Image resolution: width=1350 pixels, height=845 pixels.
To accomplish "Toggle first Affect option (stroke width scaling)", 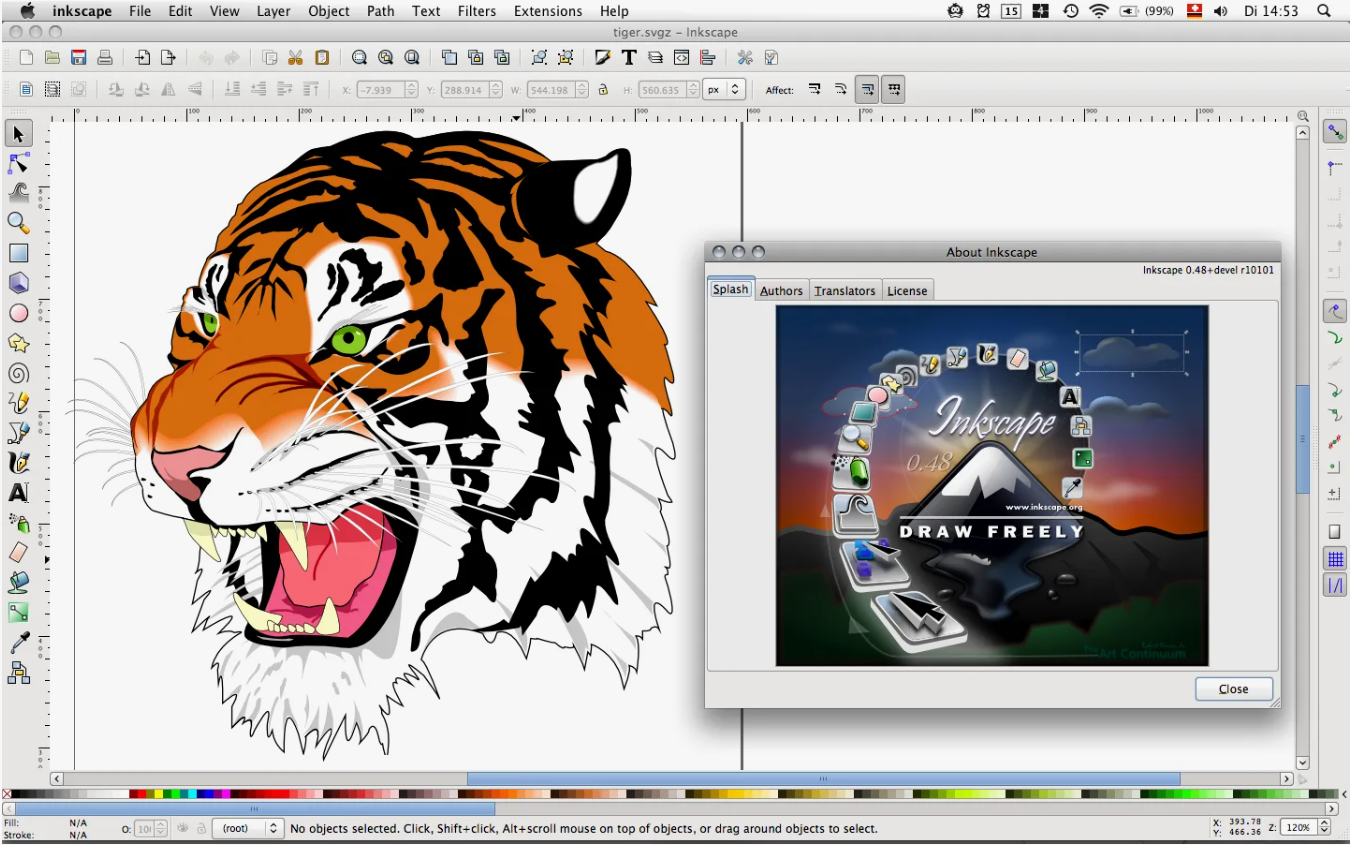I will [814, 89].
